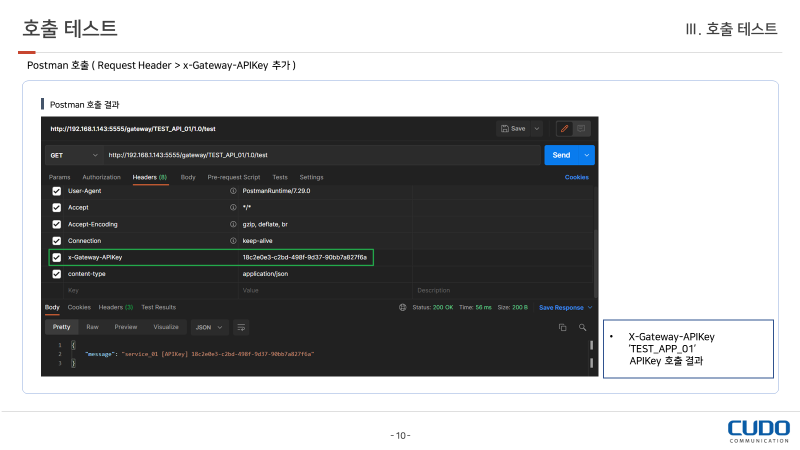Select the Raw response view
The height and width of the screenshot is (450, 800).
click(92, 327)
